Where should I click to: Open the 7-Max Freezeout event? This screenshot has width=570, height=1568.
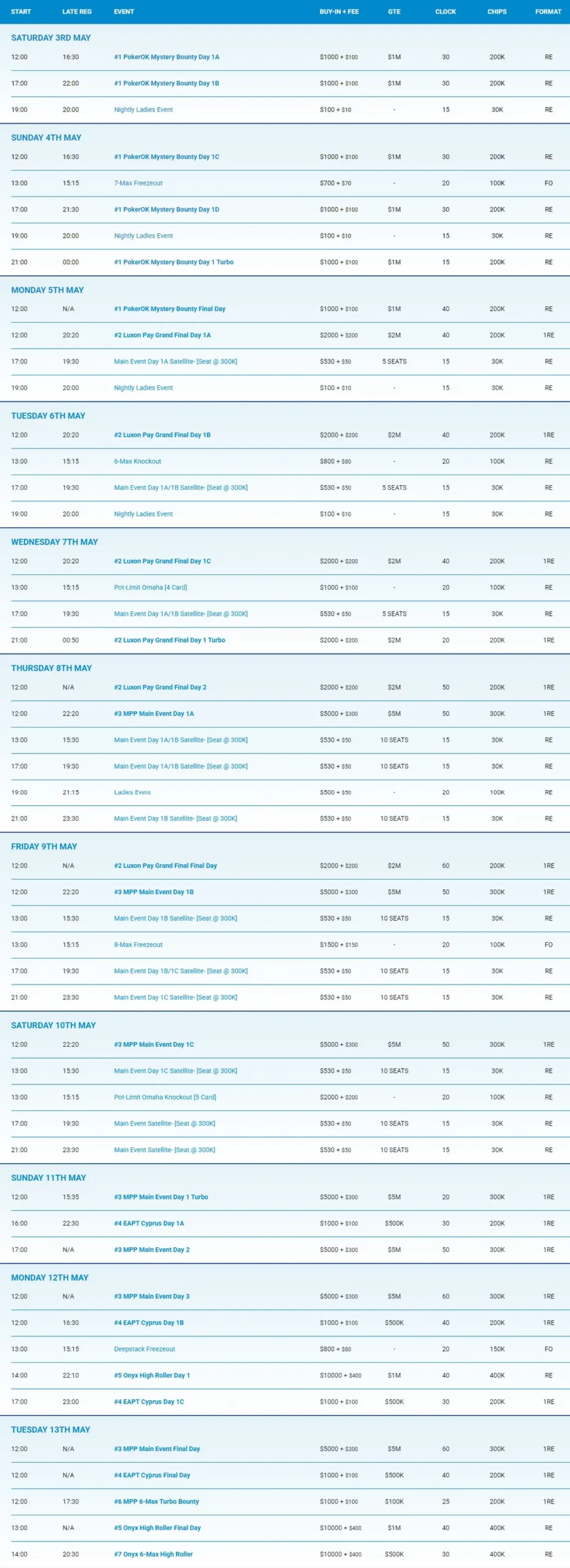click(138, 183)
